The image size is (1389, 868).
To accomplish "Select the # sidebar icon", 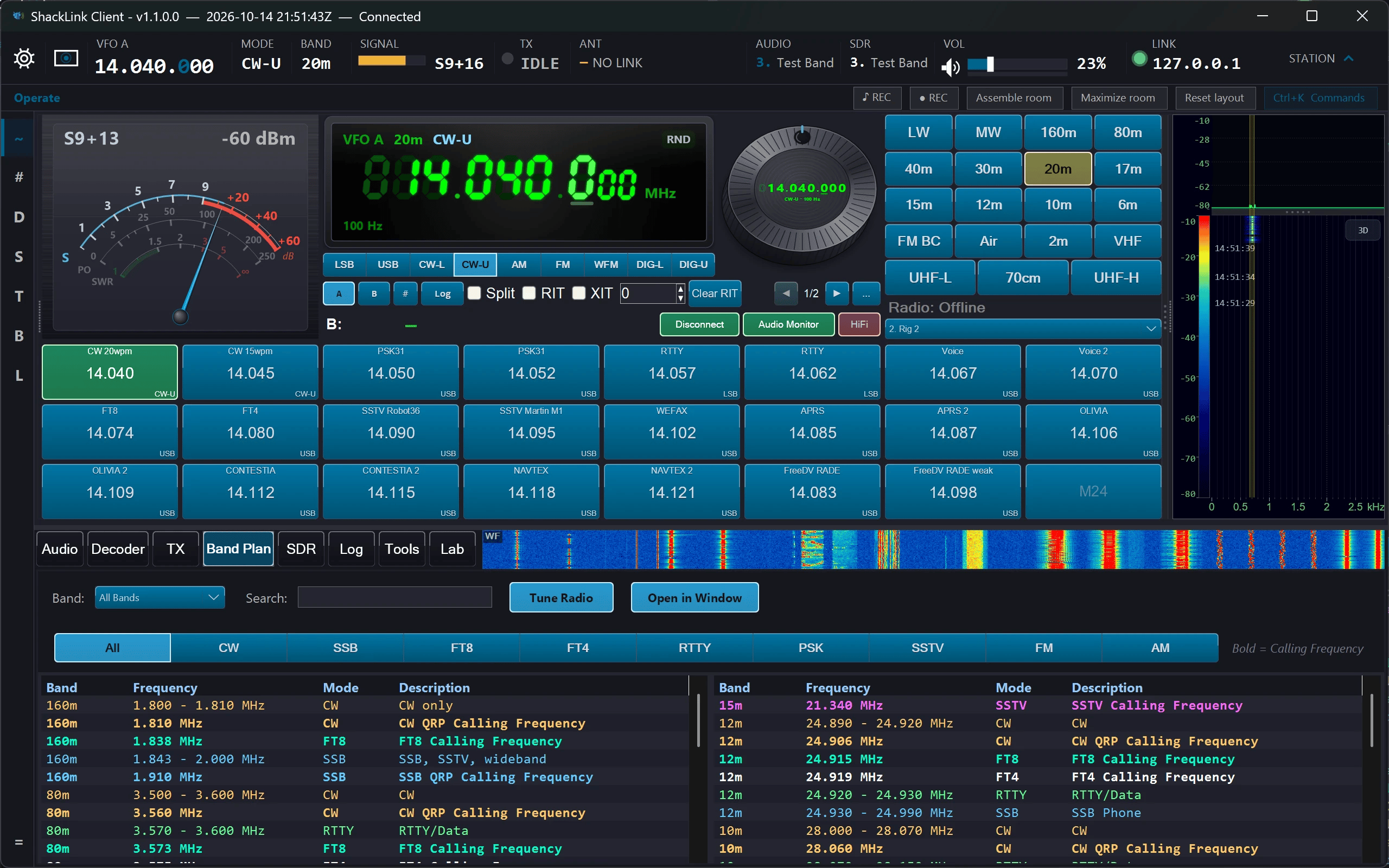I will pos(19,177).
